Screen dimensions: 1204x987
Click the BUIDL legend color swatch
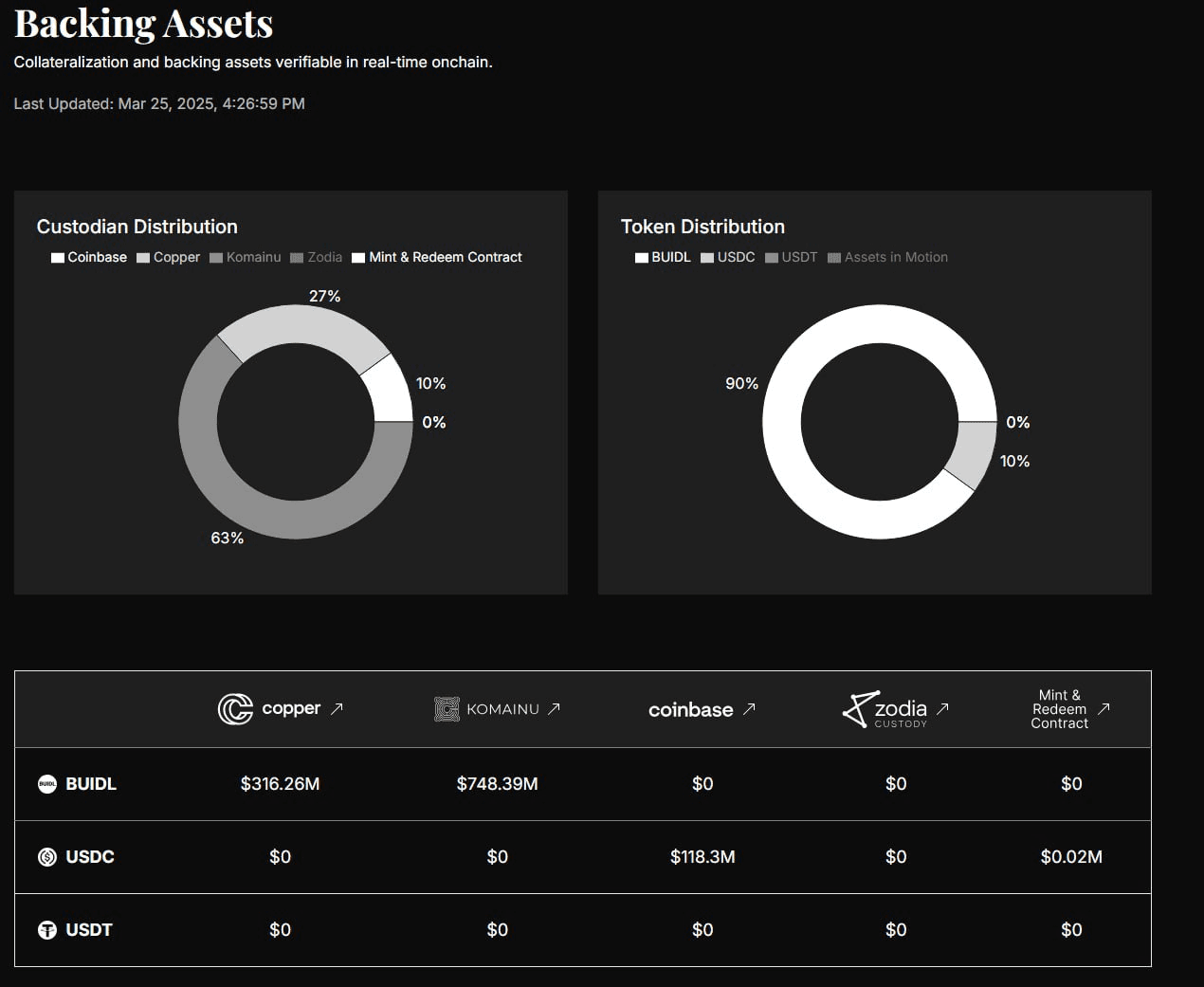[642, 258]
